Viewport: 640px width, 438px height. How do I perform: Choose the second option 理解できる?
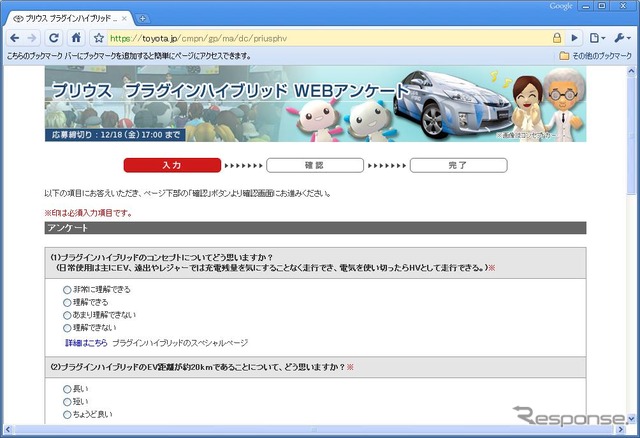67,302
